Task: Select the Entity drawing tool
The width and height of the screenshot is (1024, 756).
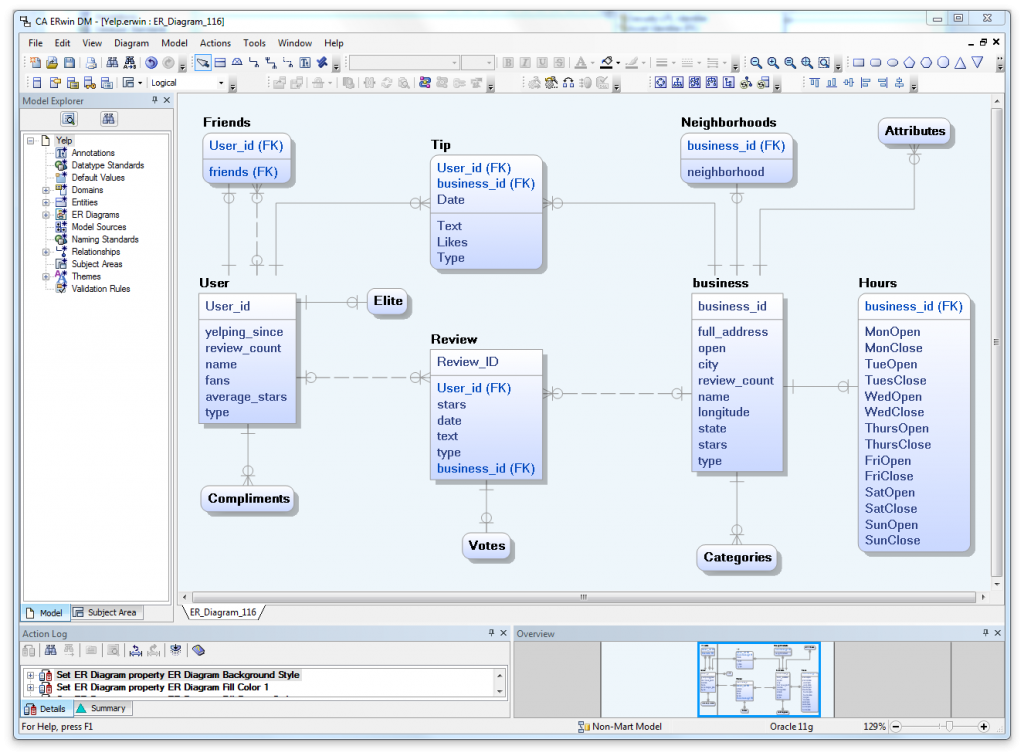Action: pyautogui.click(x=220, y=63)
